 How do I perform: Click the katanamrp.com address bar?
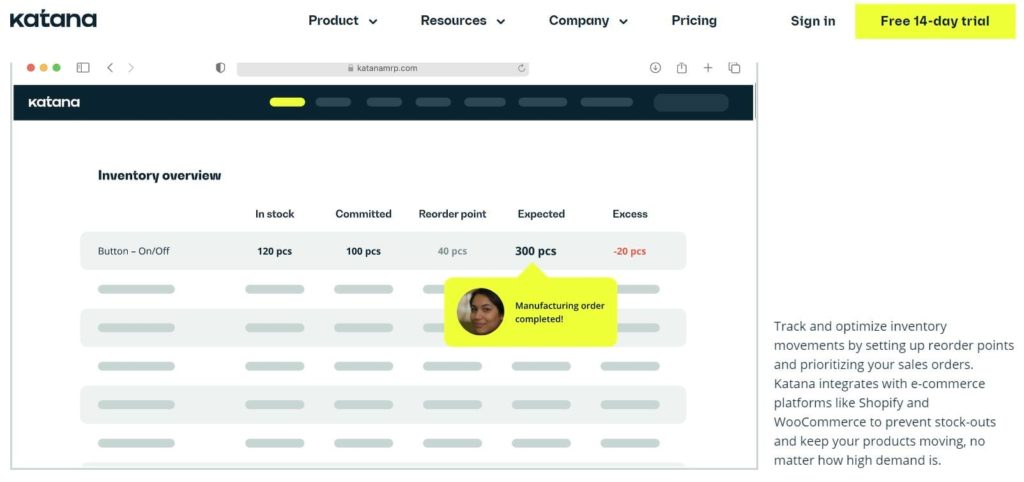click(383, 68)
